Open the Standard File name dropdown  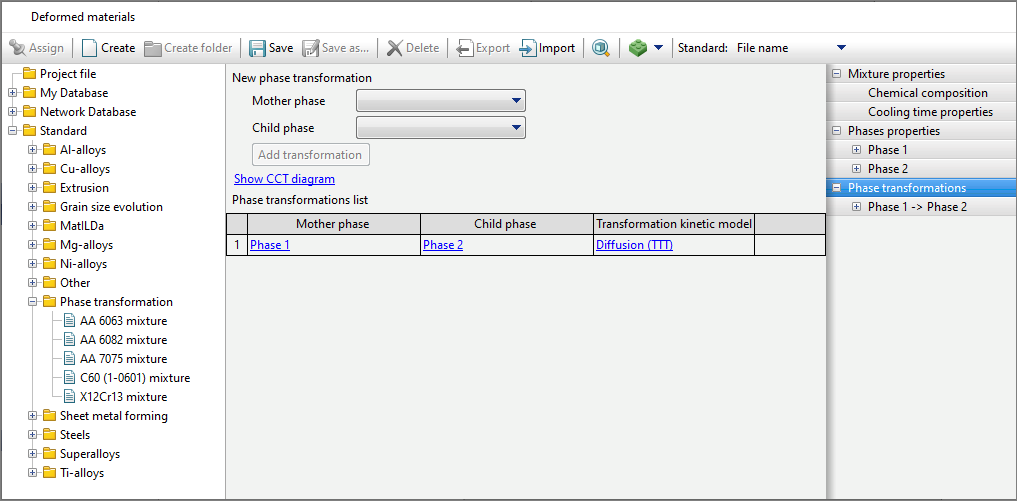point(841,48)
